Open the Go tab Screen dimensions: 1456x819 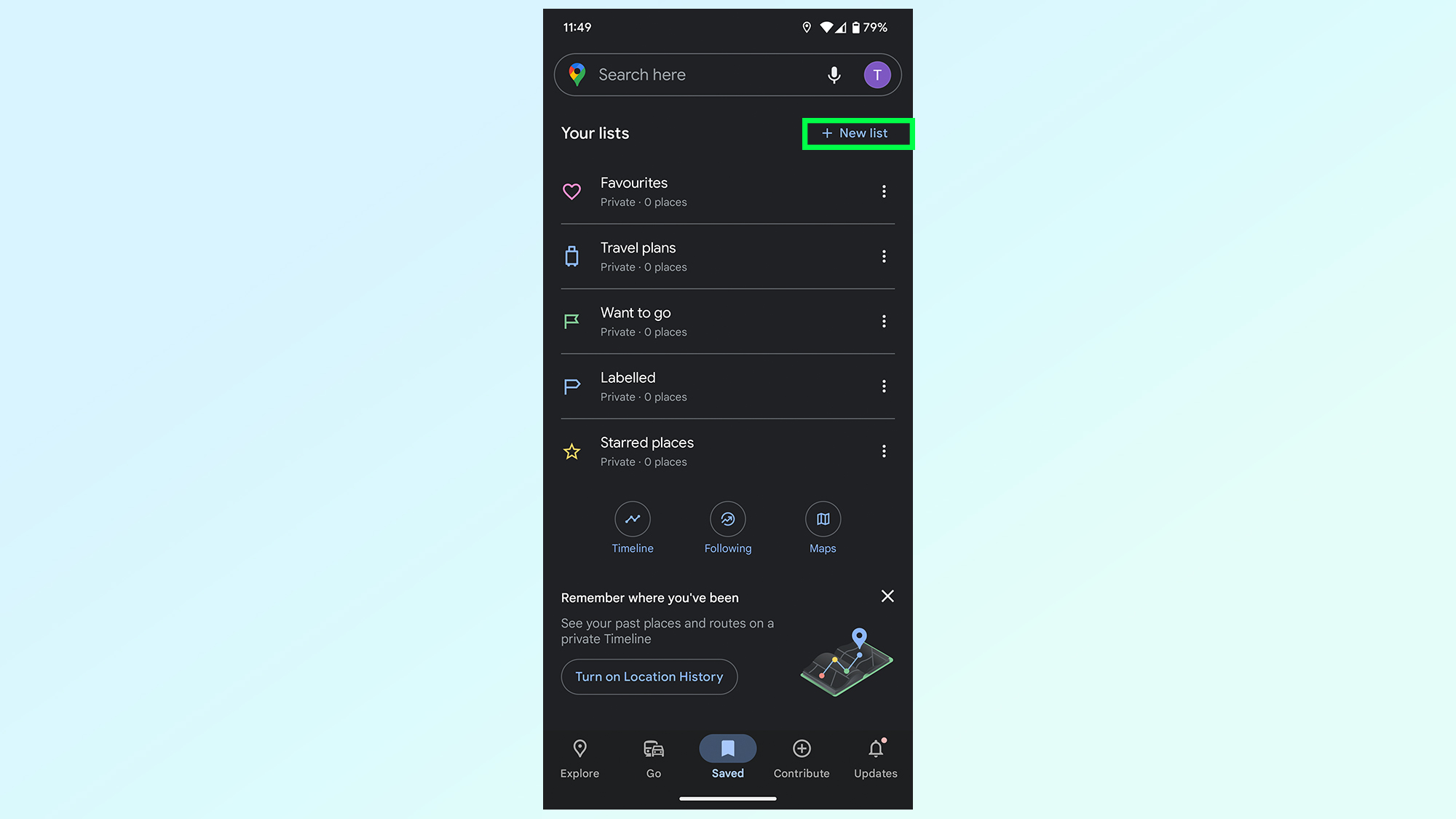coord(654,757)
